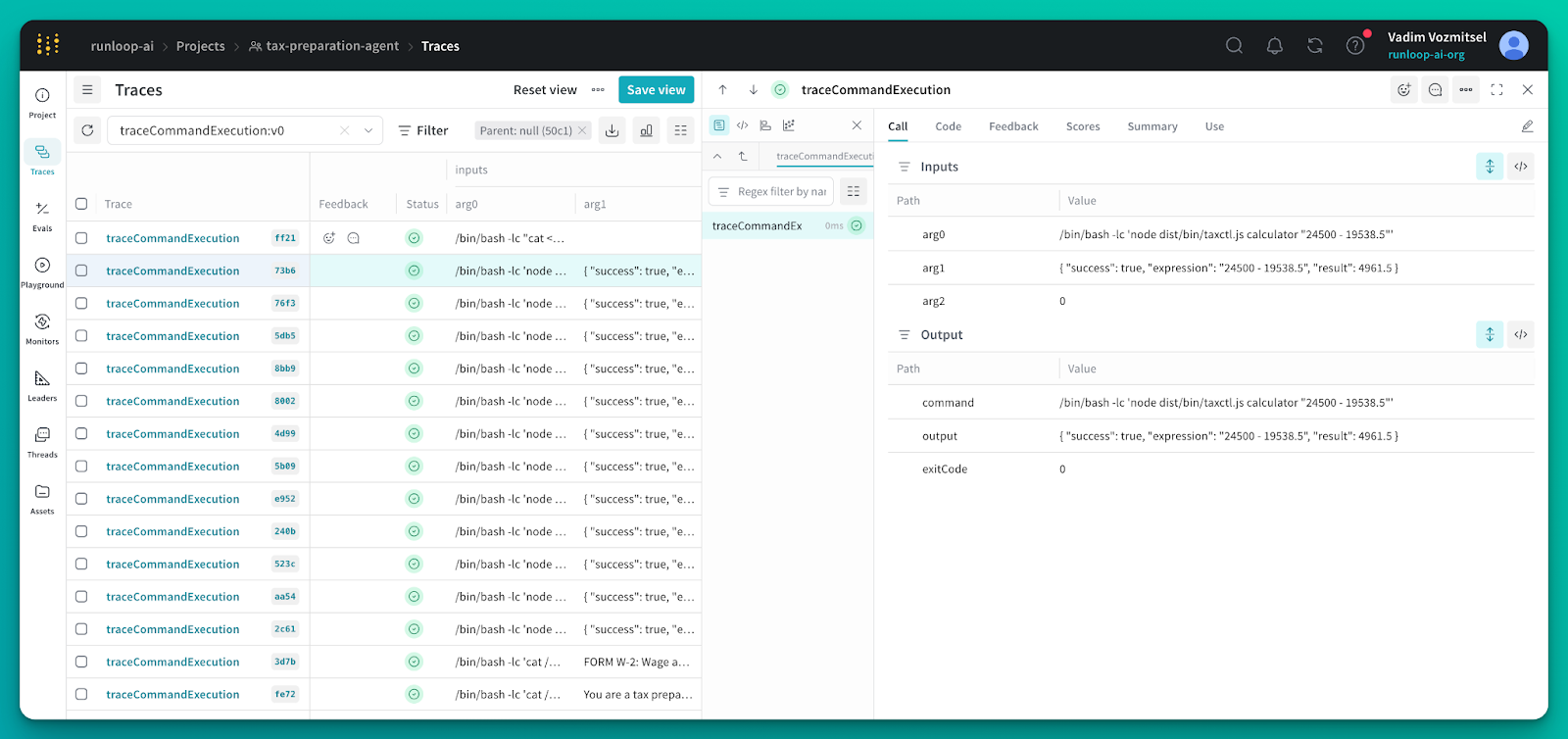This screenshot has height=739, width=1568.
Task: Open the Filter button
Action: pos(423,130)
